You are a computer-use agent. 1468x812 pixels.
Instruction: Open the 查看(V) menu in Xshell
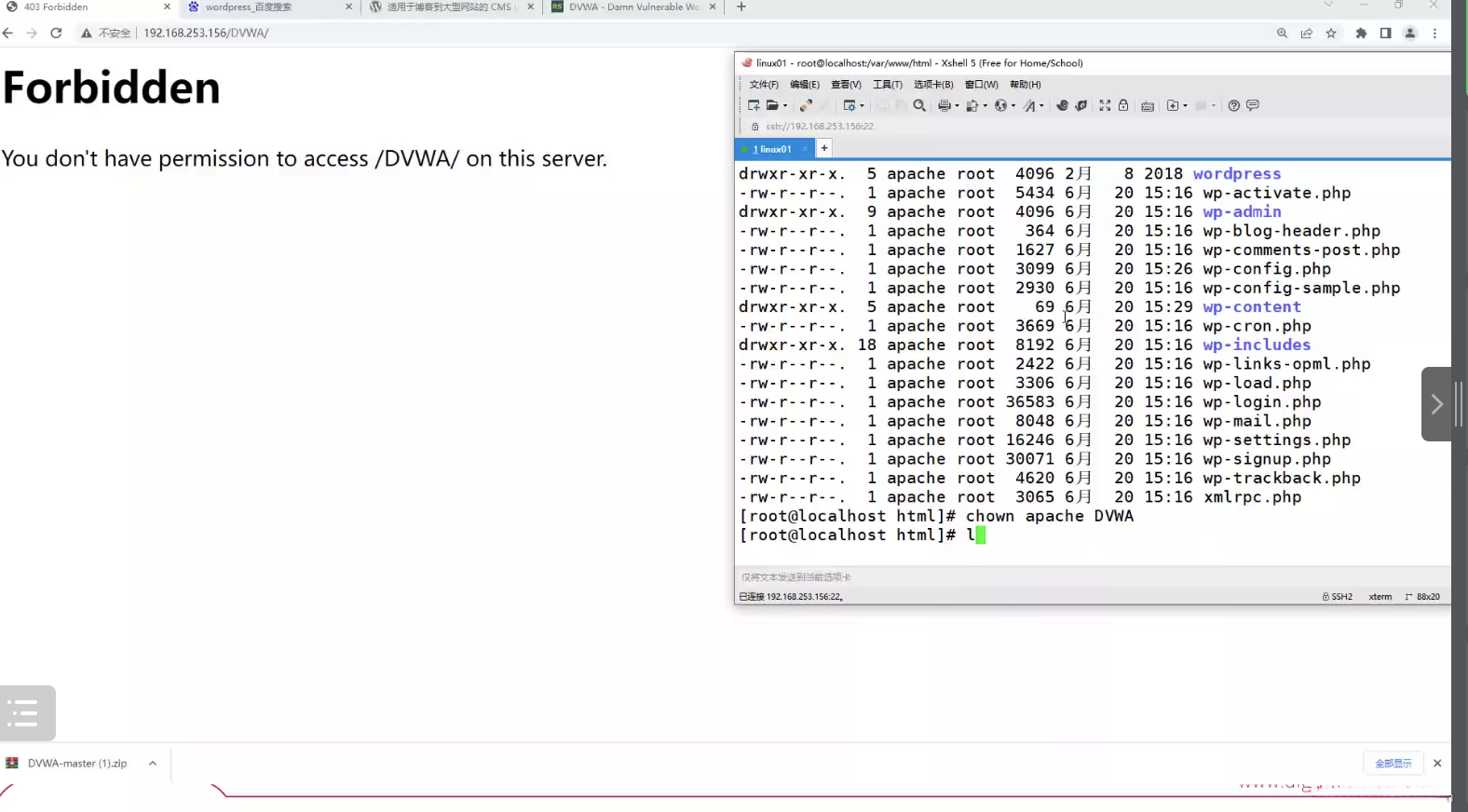pos(846,85)
